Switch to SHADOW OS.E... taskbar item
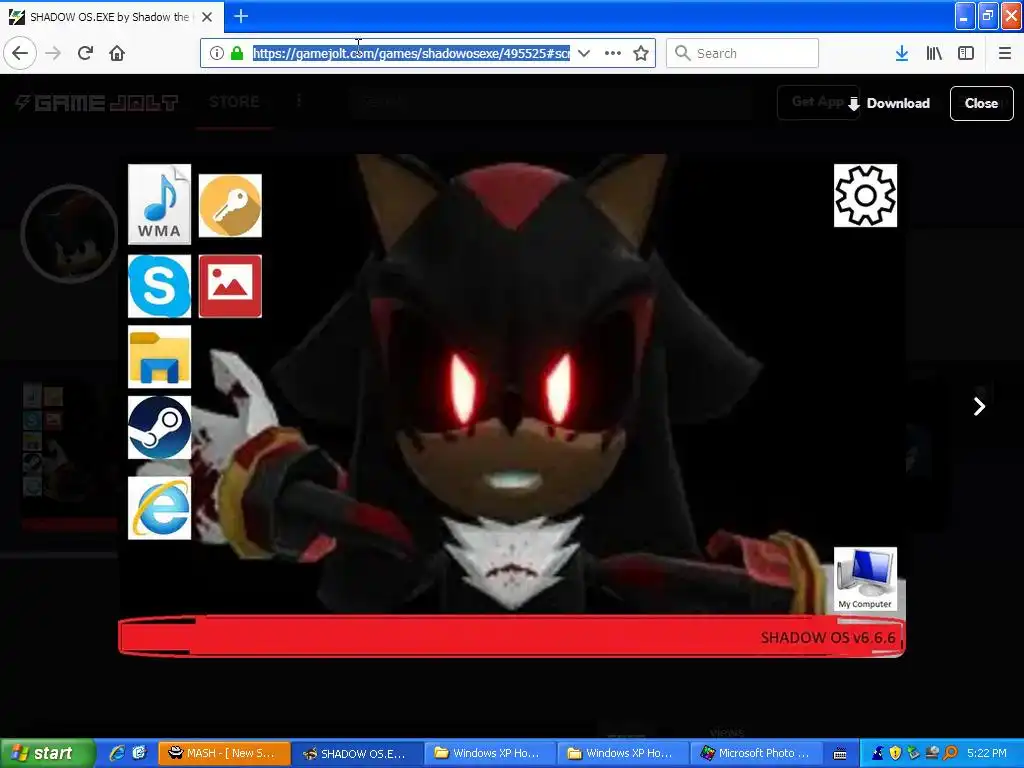The height and width of the screenshot is (768, 1024). [357, 753]
